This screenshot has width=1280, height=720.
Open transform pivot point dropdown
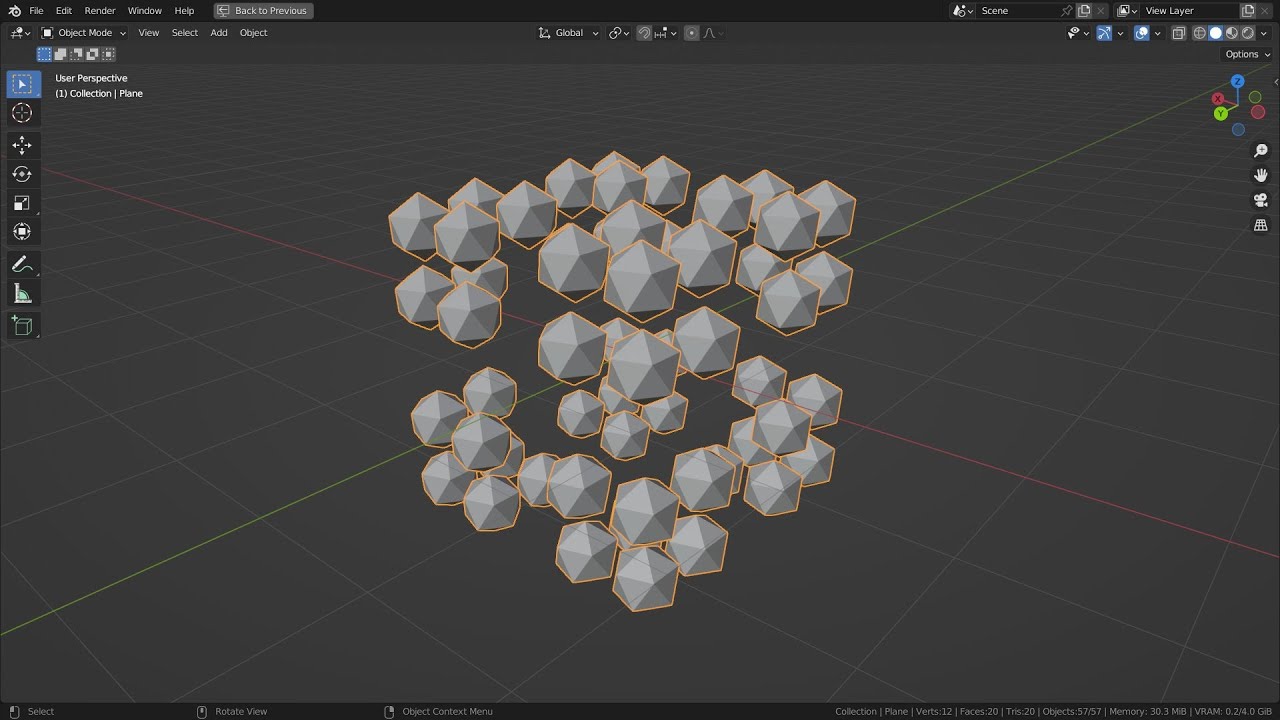tap(620, 33)
